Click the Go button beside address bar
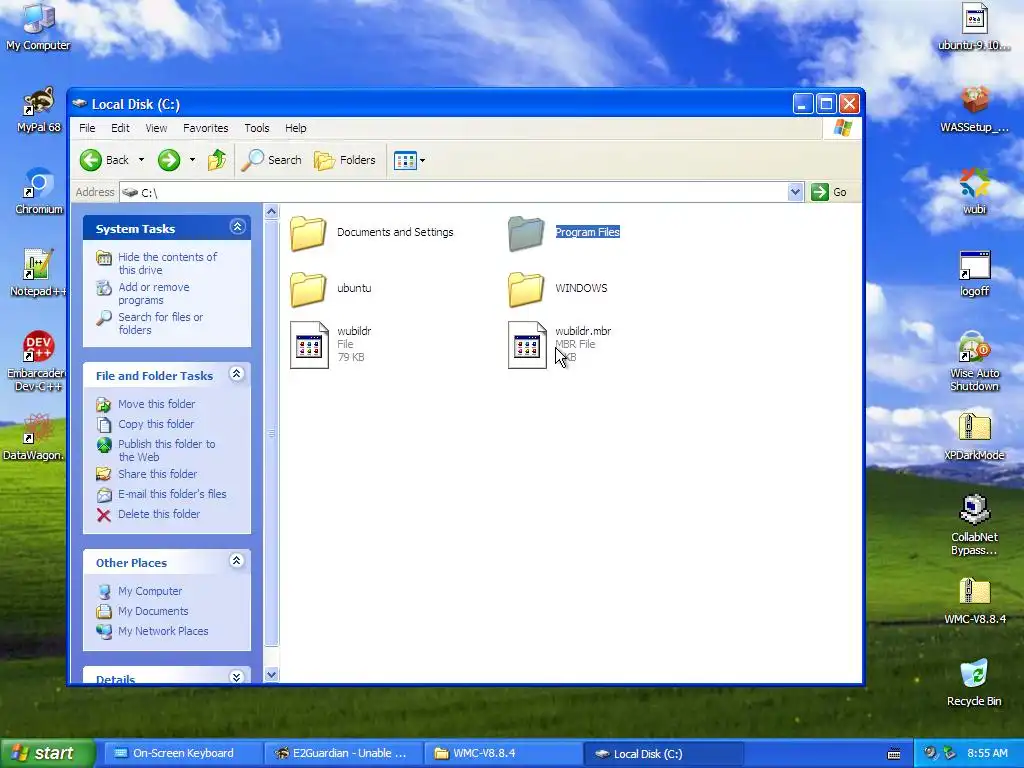This screenshot has height=768, width=1024. (829, 192)
